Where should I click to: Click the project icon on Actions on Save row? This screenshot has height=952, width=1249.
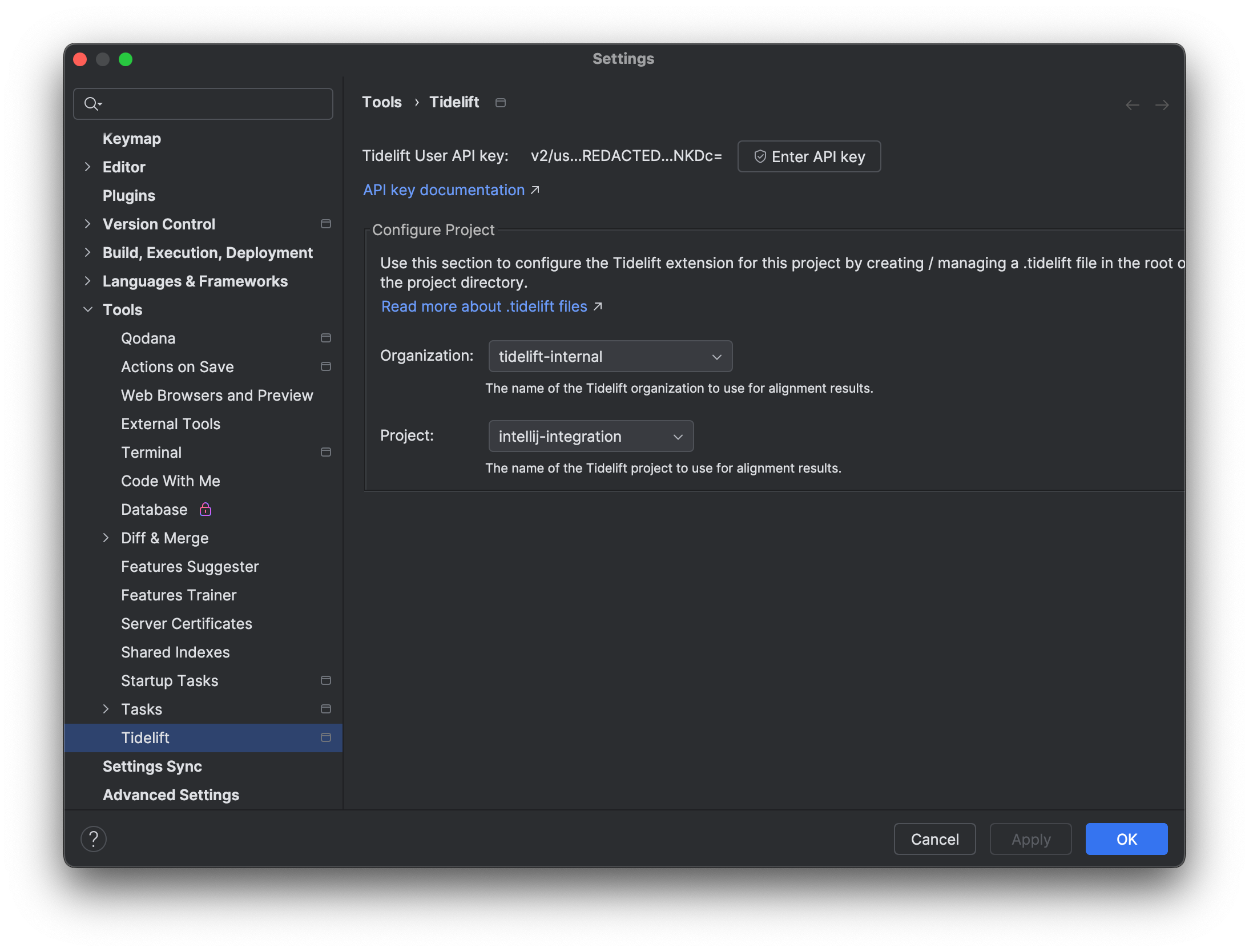(326, 366)
